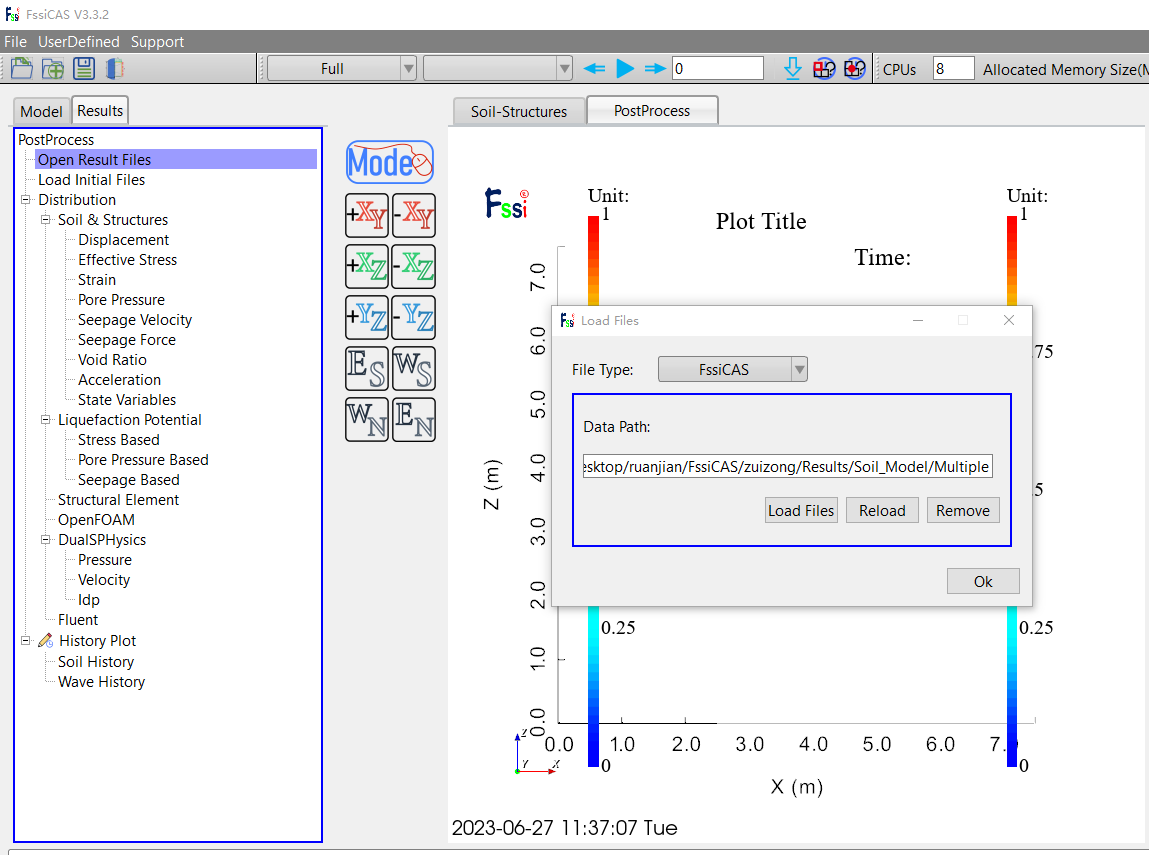Switch to the WS isometric view
This screenshot has width=1149, height=855.
414,369
